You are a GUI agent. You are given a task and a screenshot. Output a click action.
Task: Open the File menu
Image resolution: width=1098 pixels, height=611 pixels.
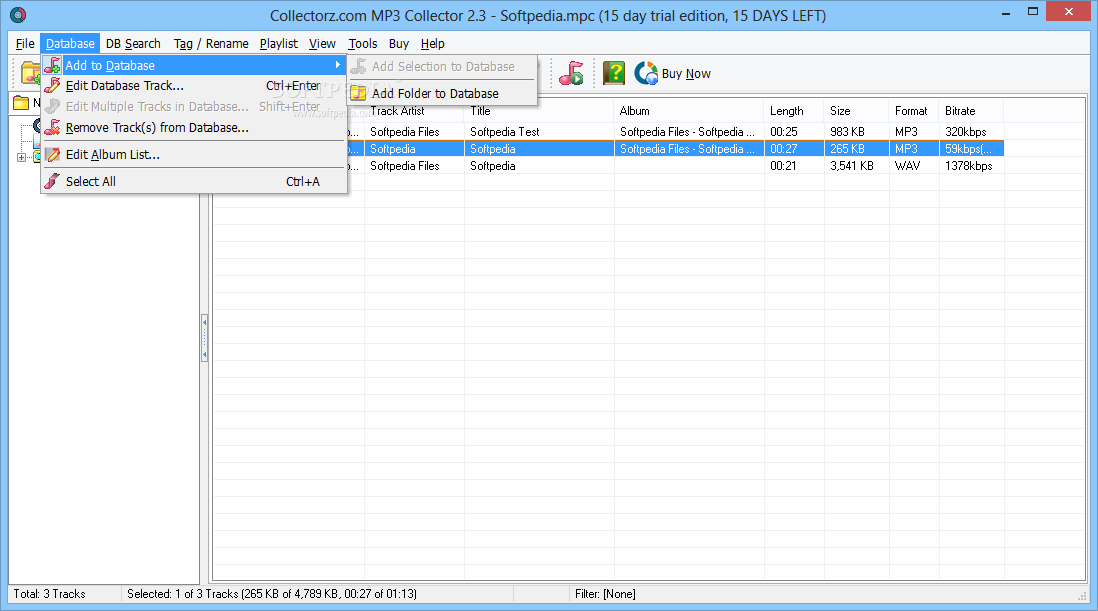[25, 43]
